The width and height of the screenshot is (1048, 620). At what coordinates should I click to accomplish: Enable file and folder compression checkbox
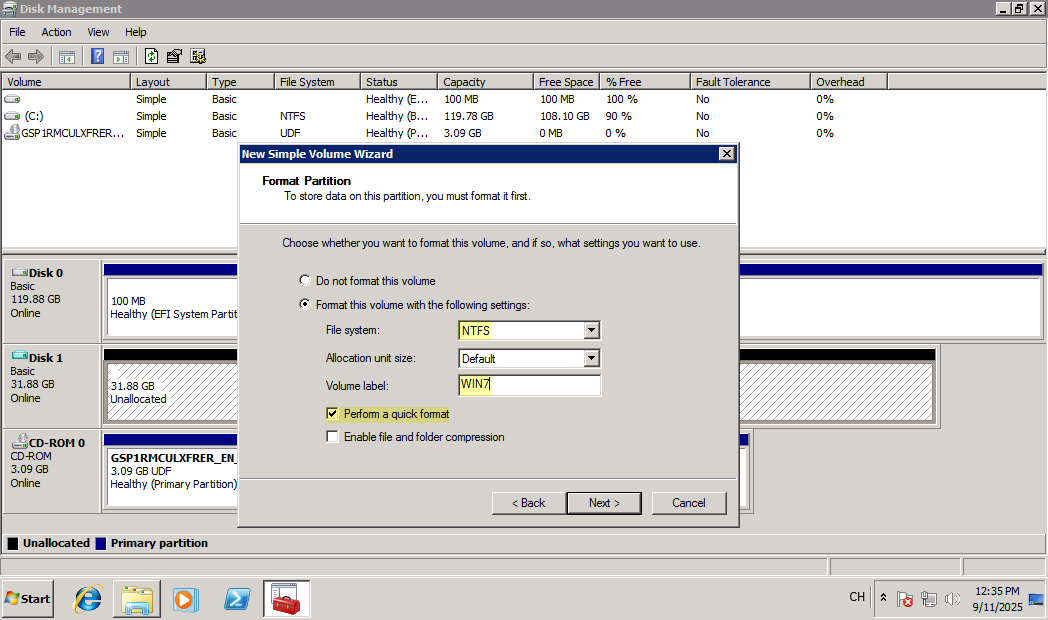(333, 437)
